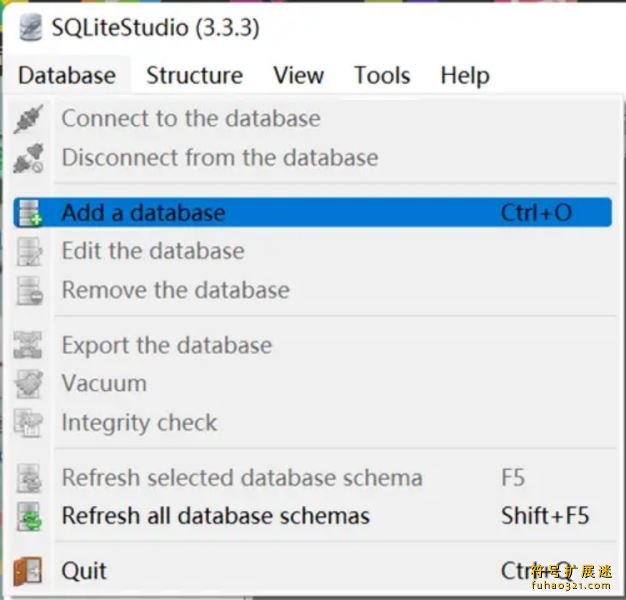Open the Database menu

click(67, 75)
